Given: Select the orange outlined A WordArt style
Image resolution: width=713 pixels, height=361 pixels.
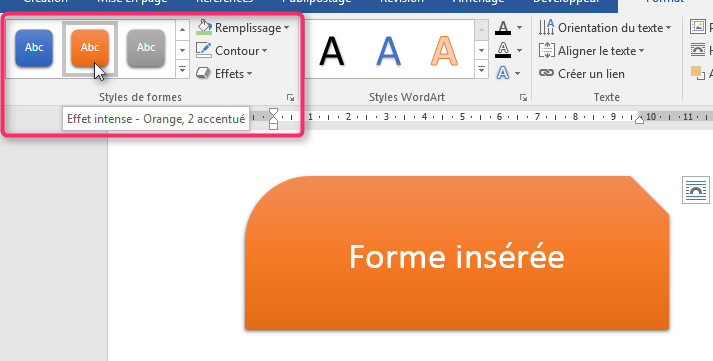Looking at the screenshot, I should tap(444, 51).
